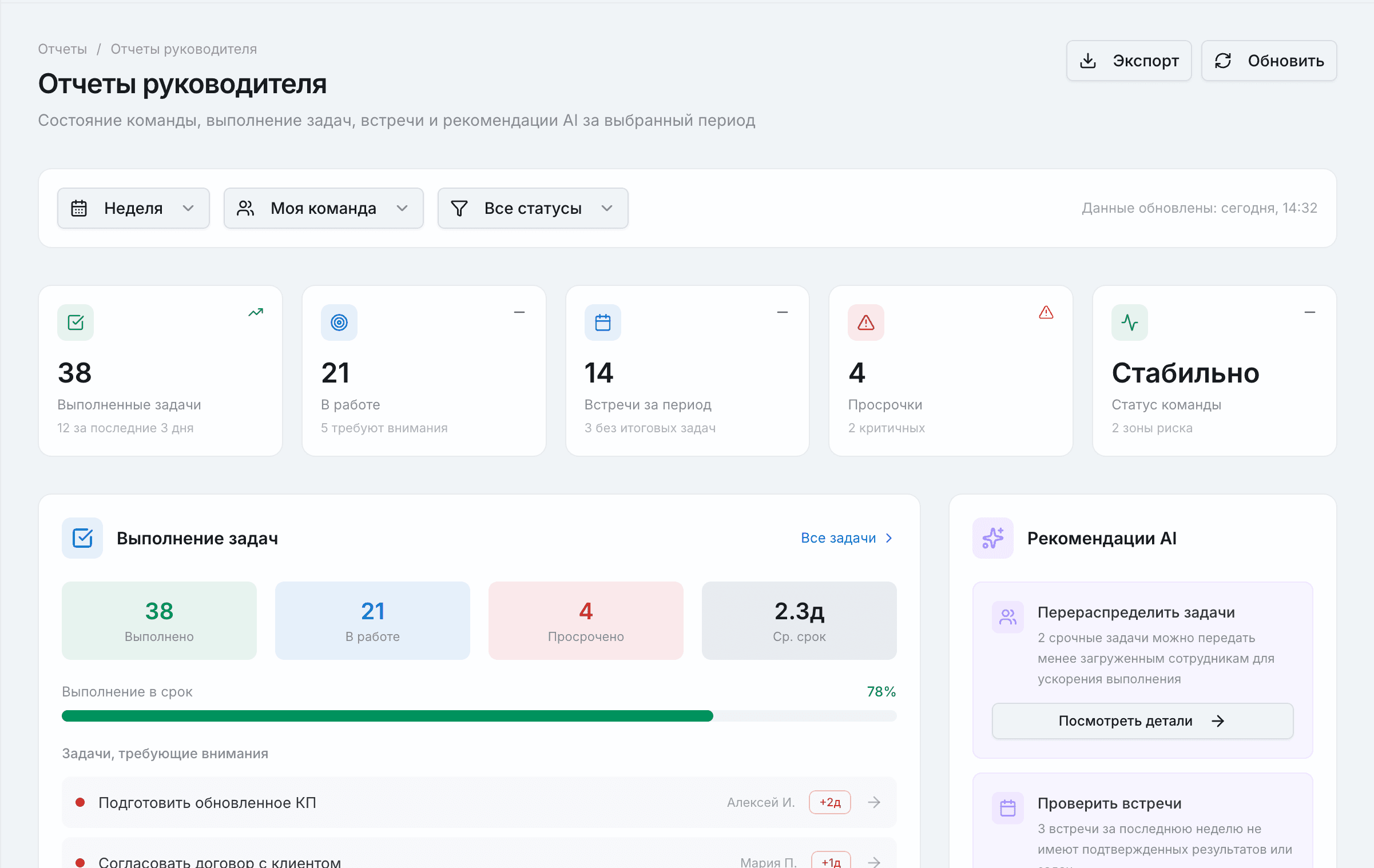The image size is (1374, 868).
Task: Open the "Неделя" period dropdown
Action: coord(133,208)
